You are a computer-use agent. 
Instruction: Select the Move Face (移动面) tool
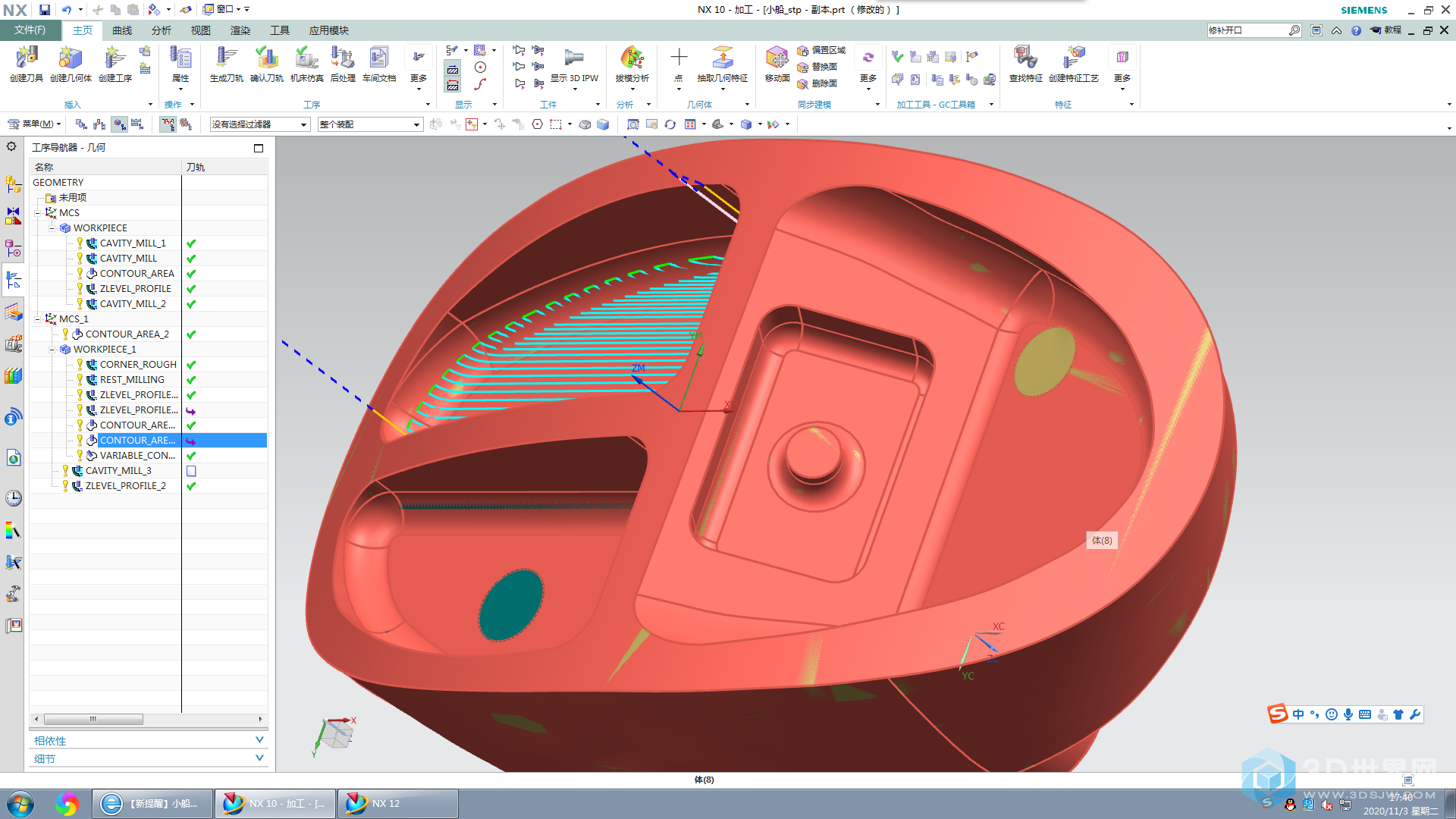[777, 64]
